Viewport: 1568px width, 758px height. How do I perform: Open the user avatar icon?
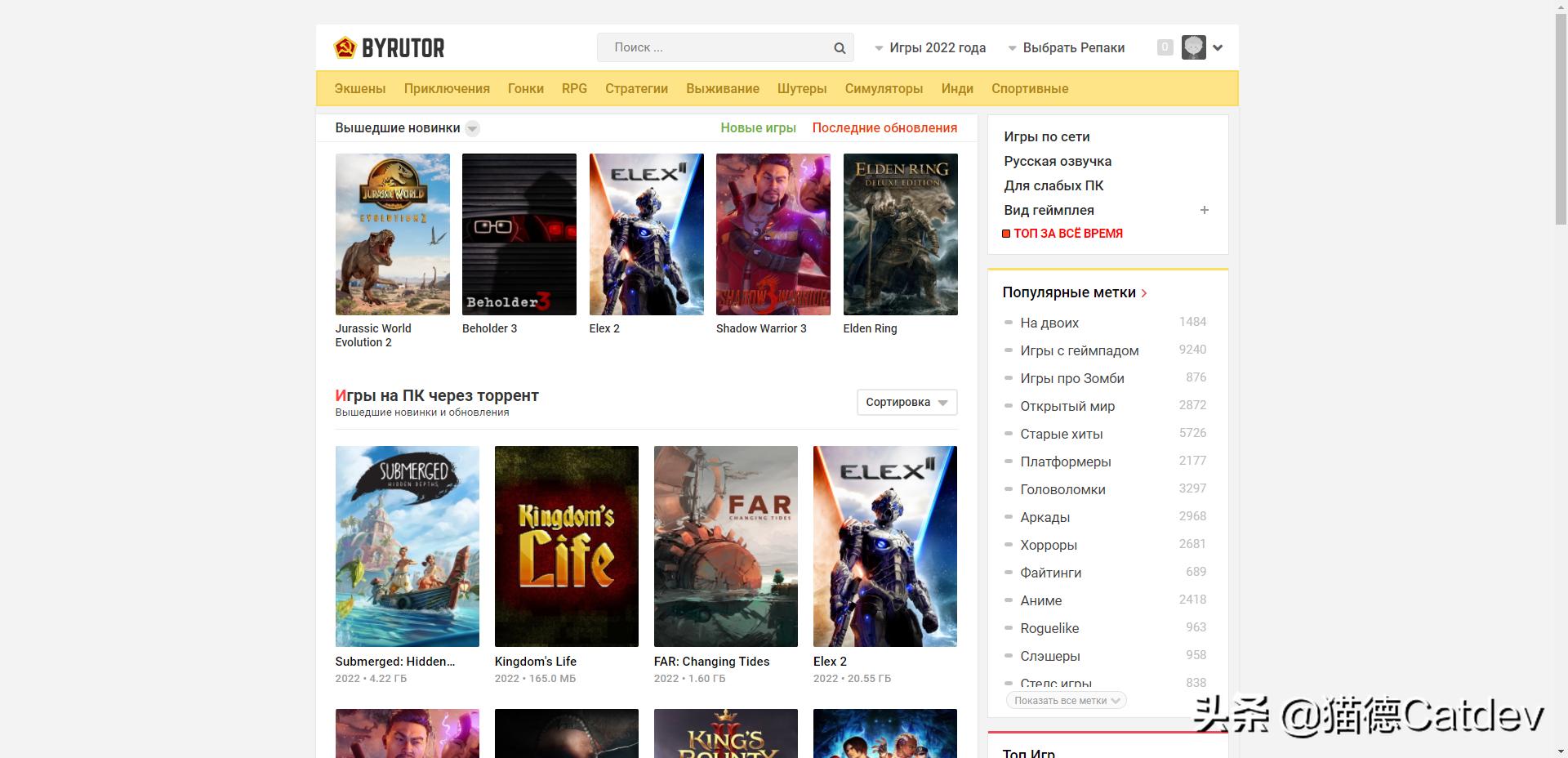click(1193, 47)
